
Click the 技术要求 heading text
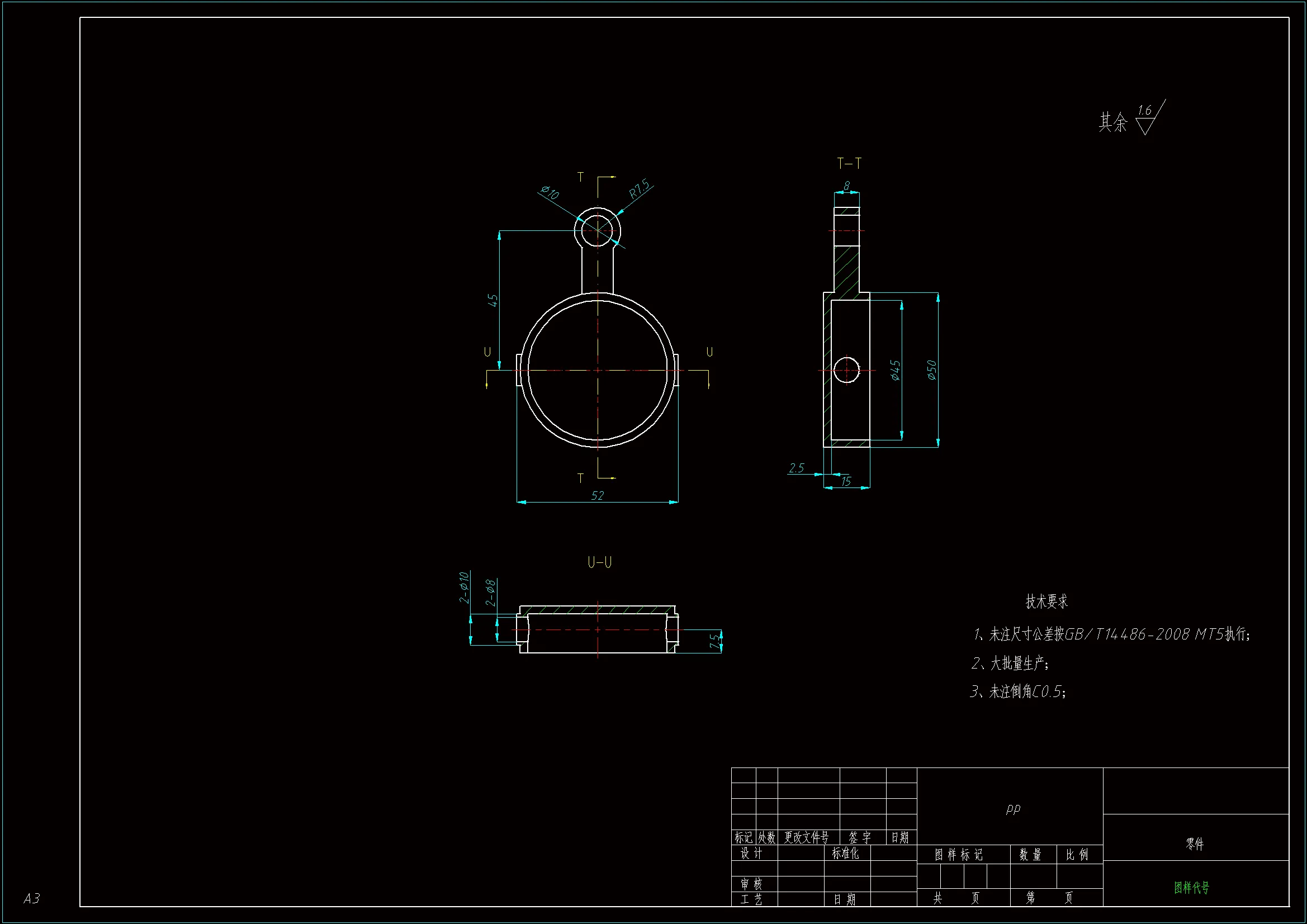(1046, 602)
